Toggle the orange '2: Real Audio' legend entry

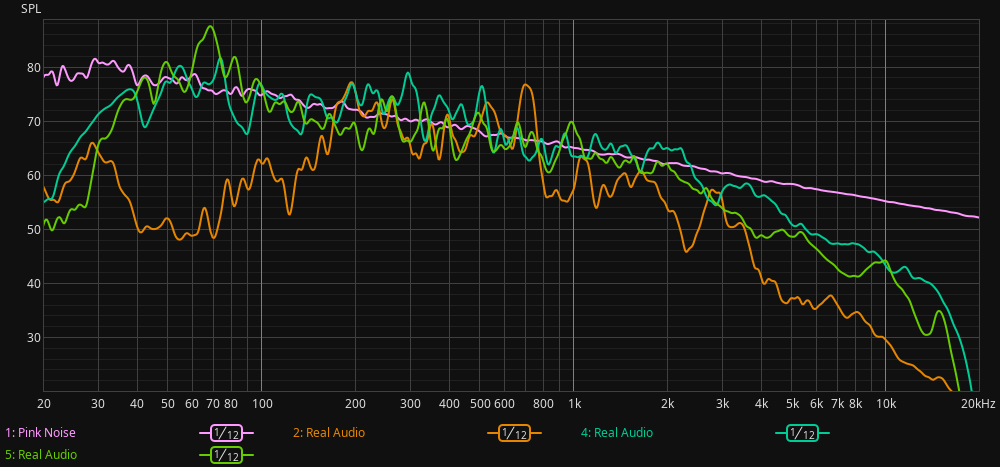[329, 433]
